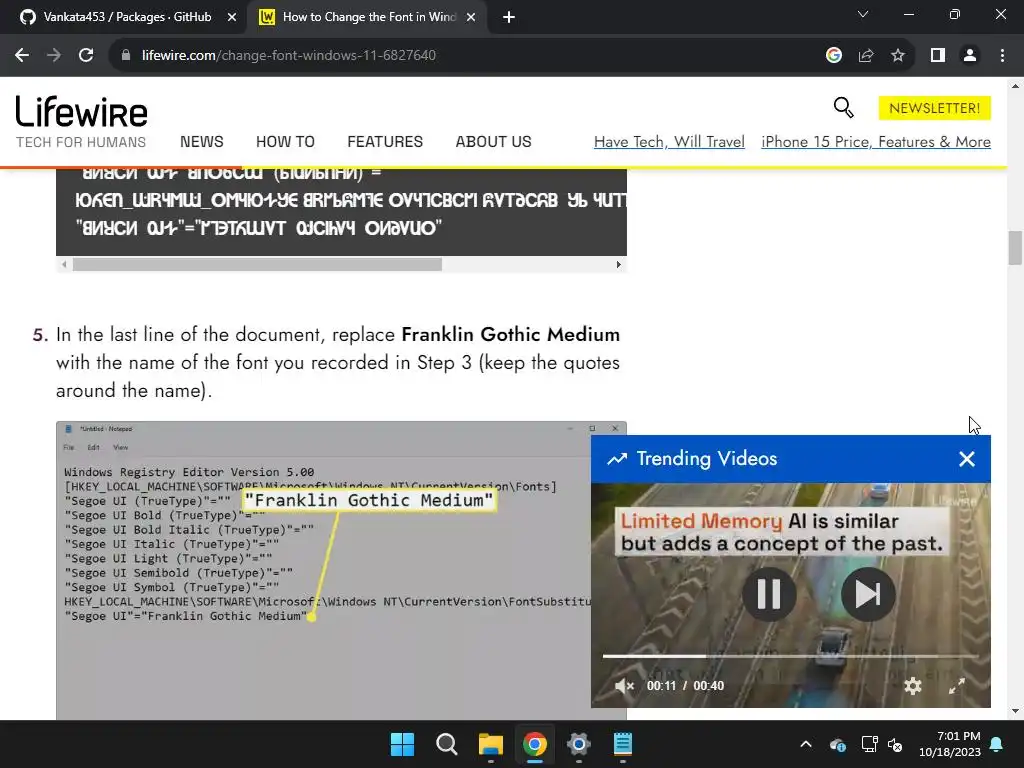The height and width of the screenshot is (768, 1024).
Task: Open the Lifewire site search
Action: (x=844, y=108)
